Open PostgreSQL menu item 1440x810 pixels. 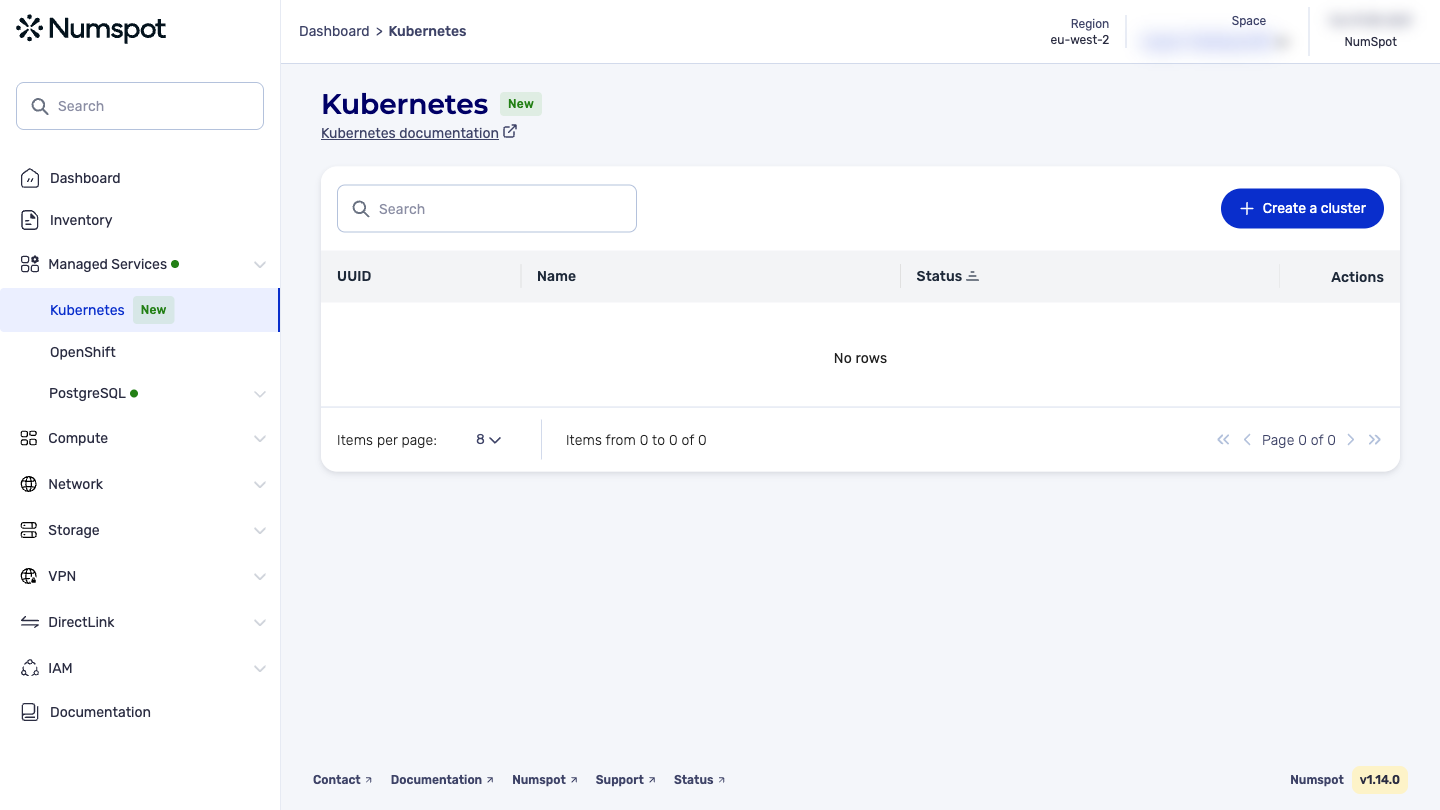pyautogui.click(x=140, y=394)
